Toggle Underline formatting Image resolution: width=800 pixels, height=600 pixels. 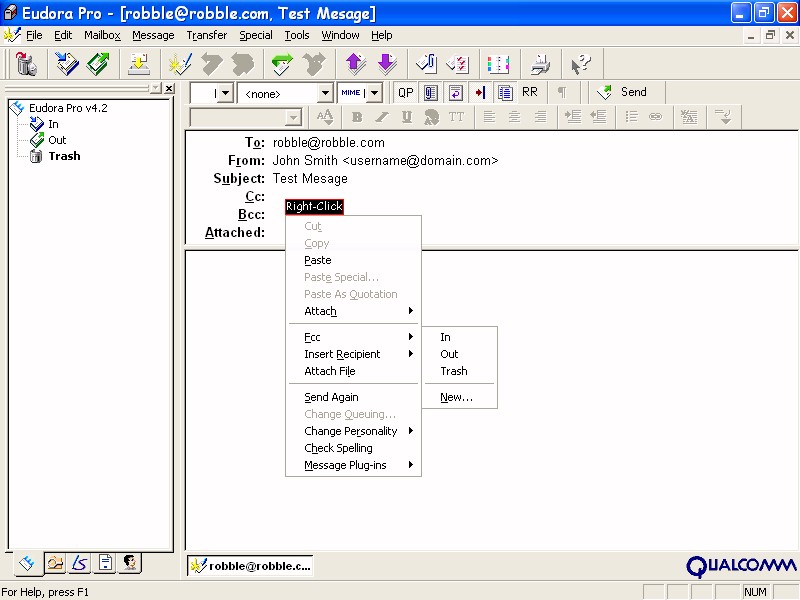(407, 117)
